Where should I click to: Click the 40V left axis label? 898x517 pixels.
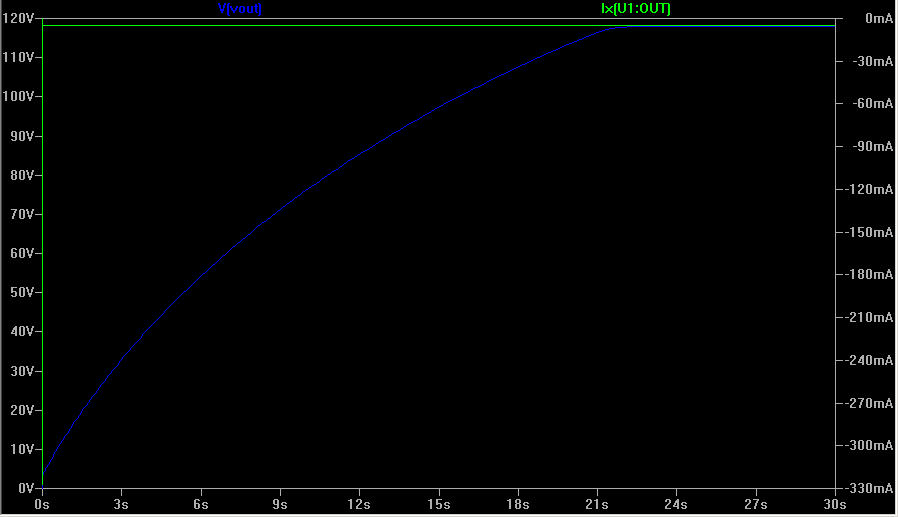[x=22, y=331]
